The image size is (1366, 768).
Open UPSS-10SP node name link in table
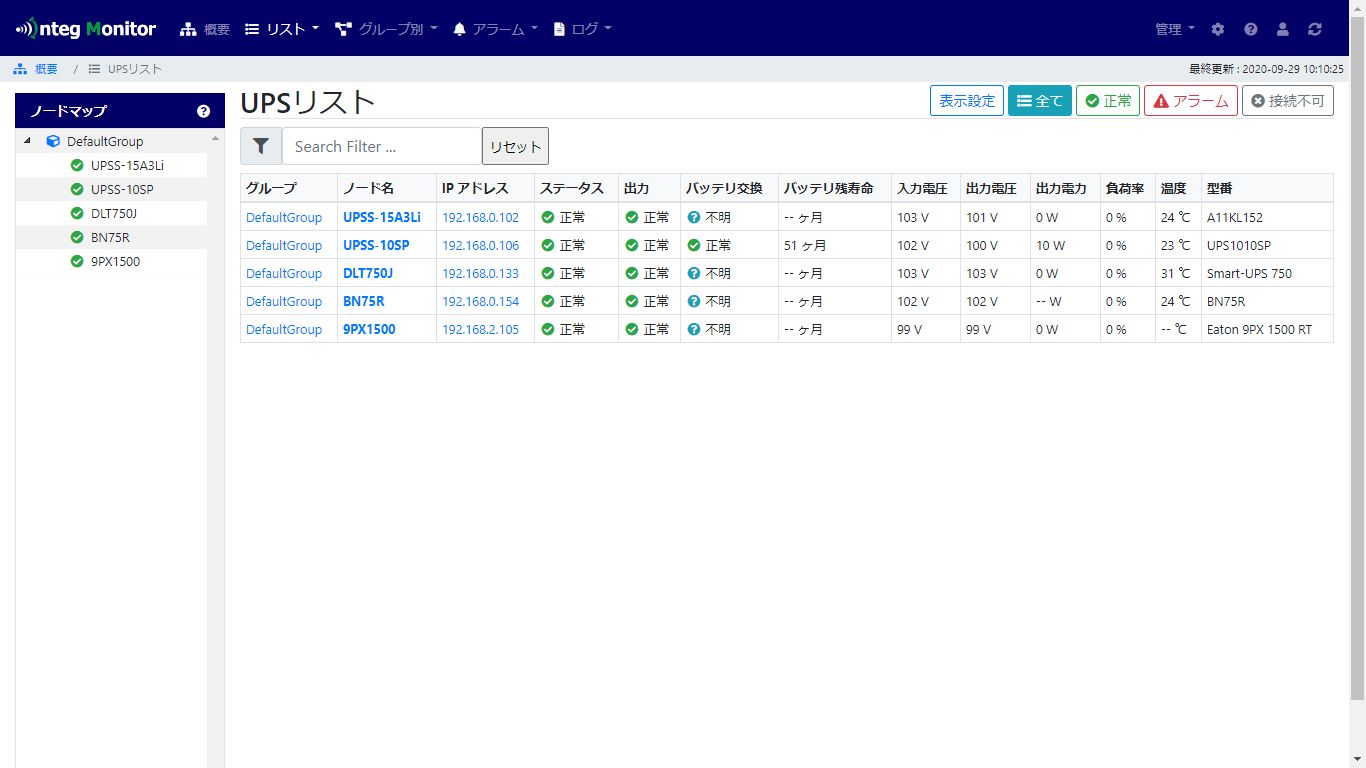(x=376, y=245)
